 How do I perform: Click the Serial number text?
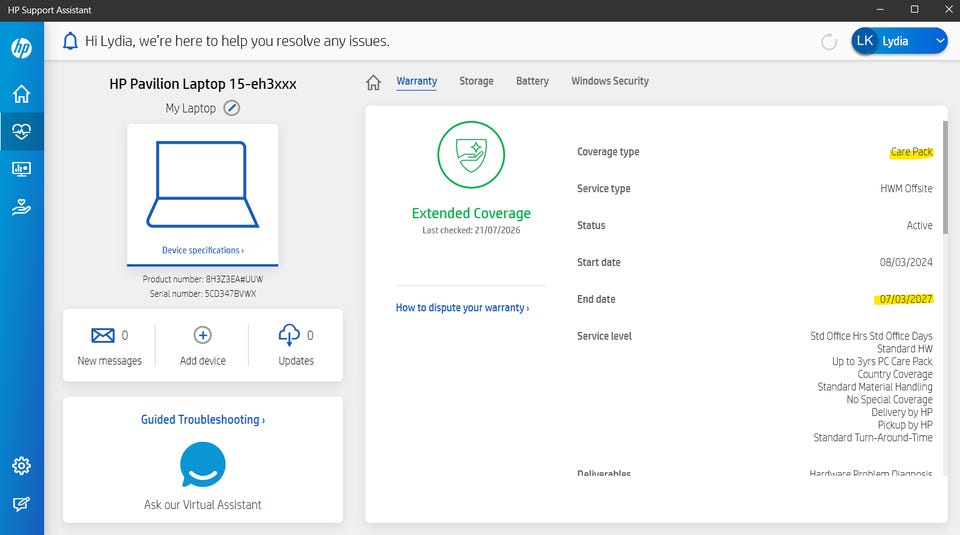click(203, 294)
